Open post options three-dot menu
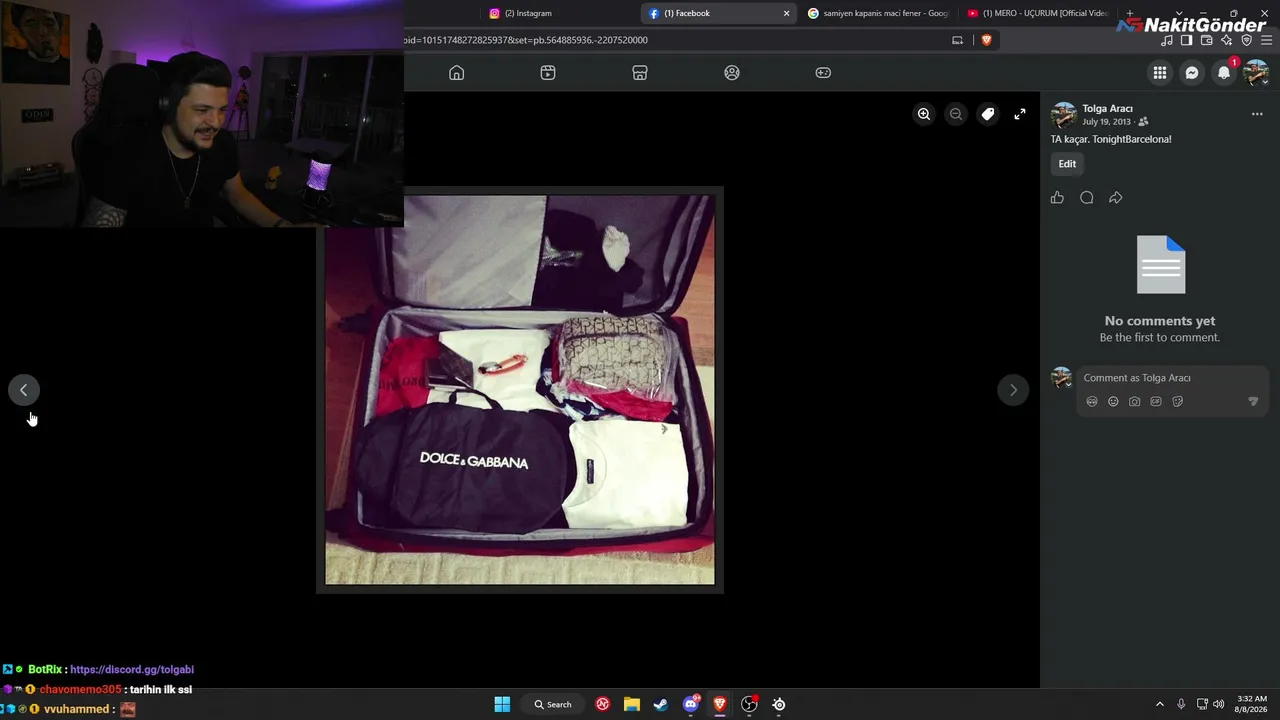1280x720 pixels. pos(1257,114)
